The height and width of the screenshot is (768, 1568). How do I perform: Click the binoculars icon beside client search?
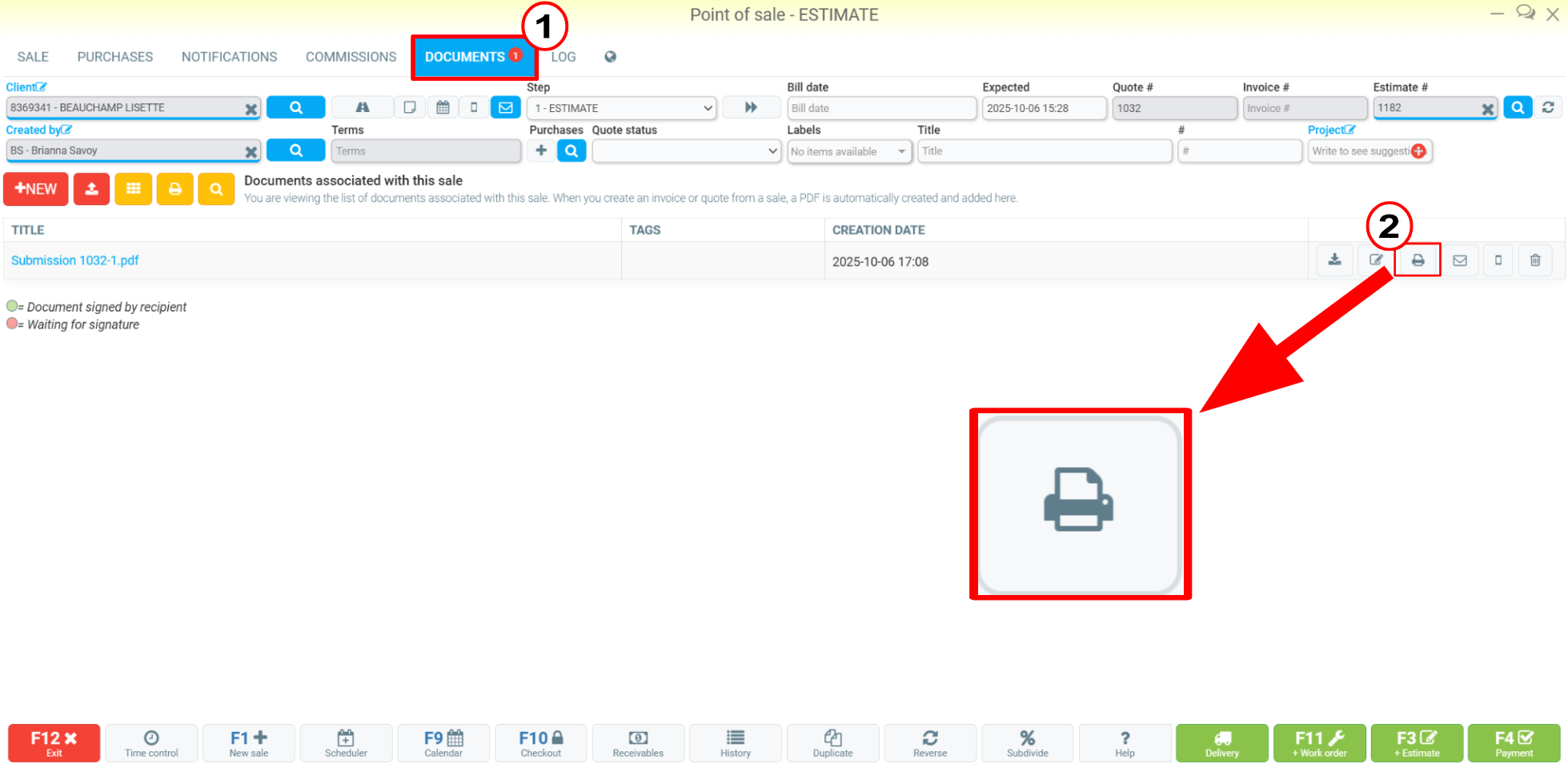pos(363,107)
